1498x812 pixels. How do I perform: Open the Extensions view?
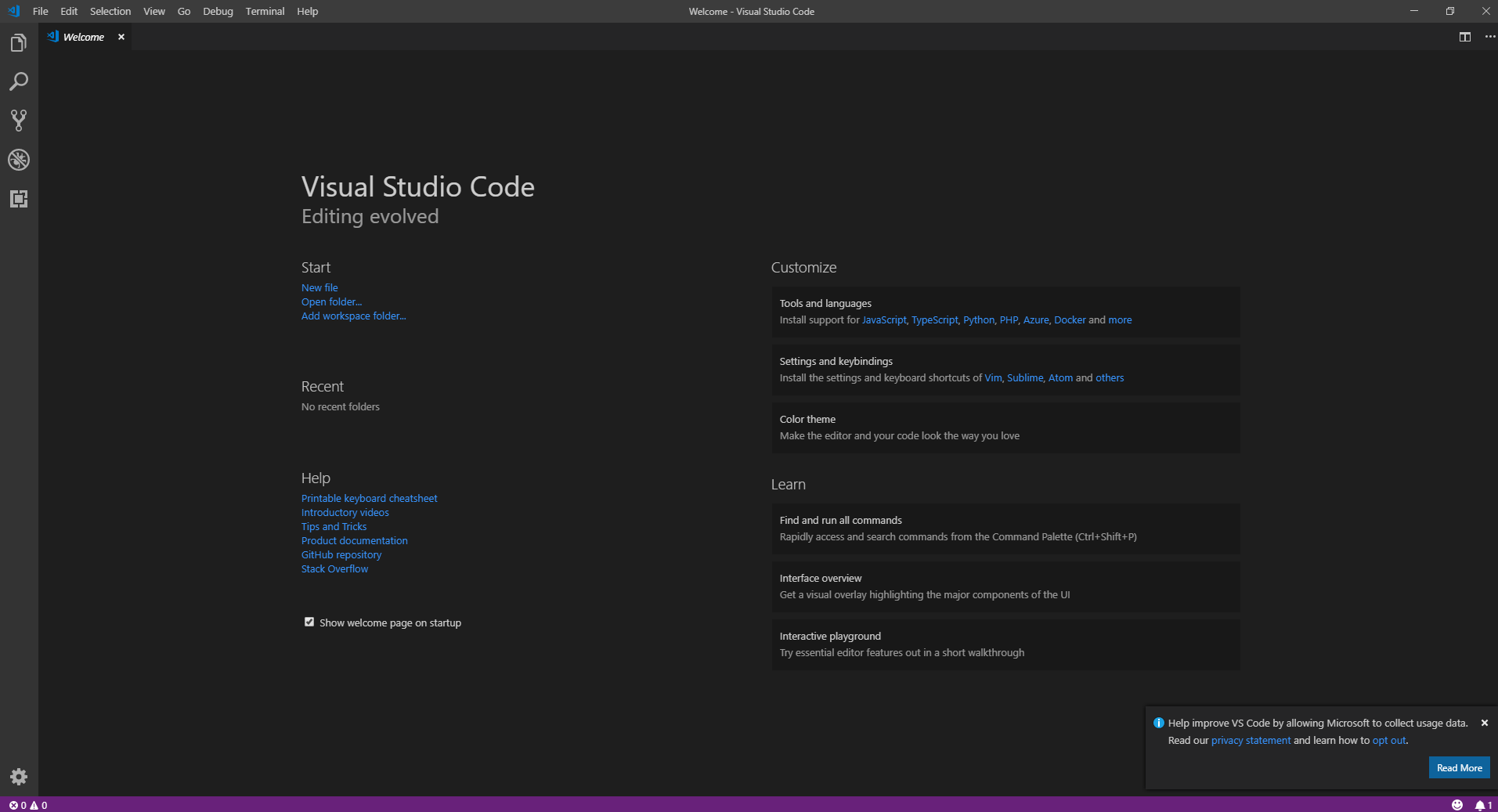19,199
